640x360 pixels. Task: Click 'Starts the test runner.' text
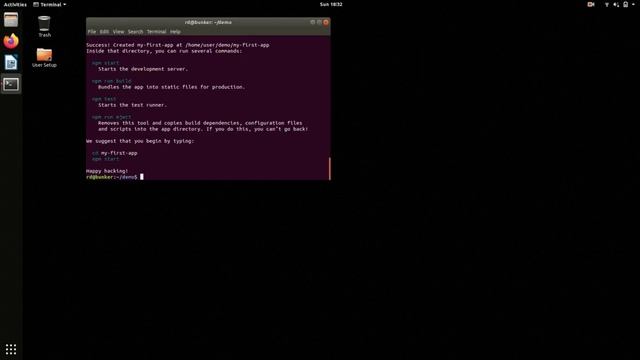tap(132, 105)
